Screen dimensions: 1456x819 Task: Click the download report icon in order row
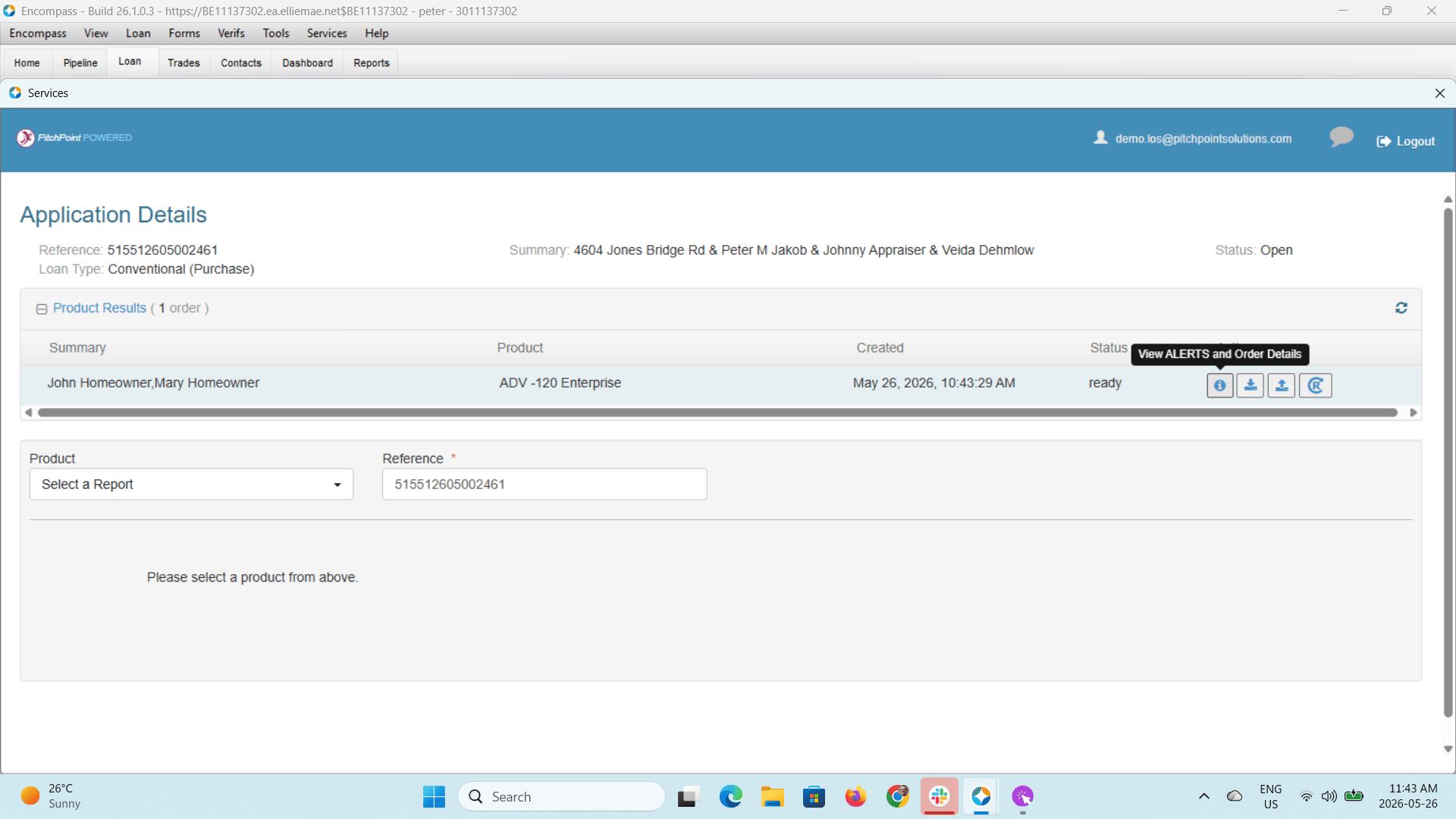click(1250, 385)
